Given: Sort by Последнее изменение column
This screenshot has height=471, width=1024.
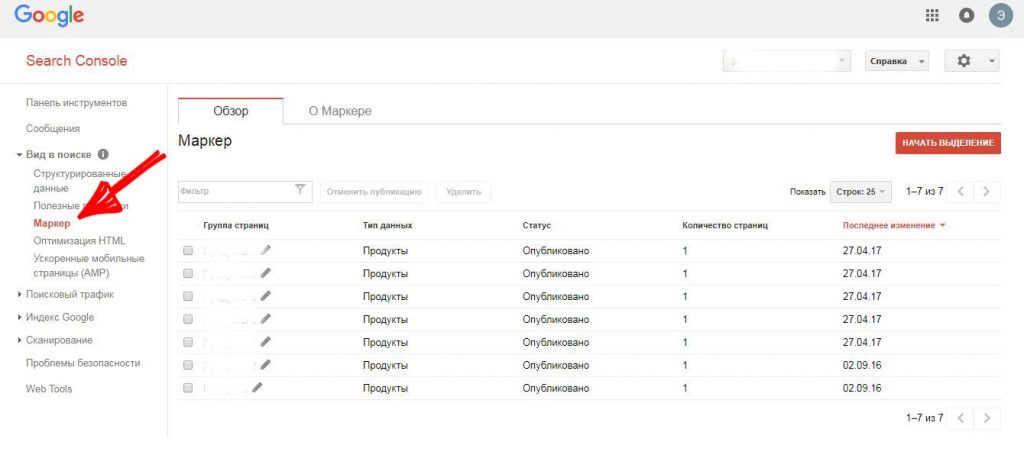Looking at the screenshot, I should [893, 225].
